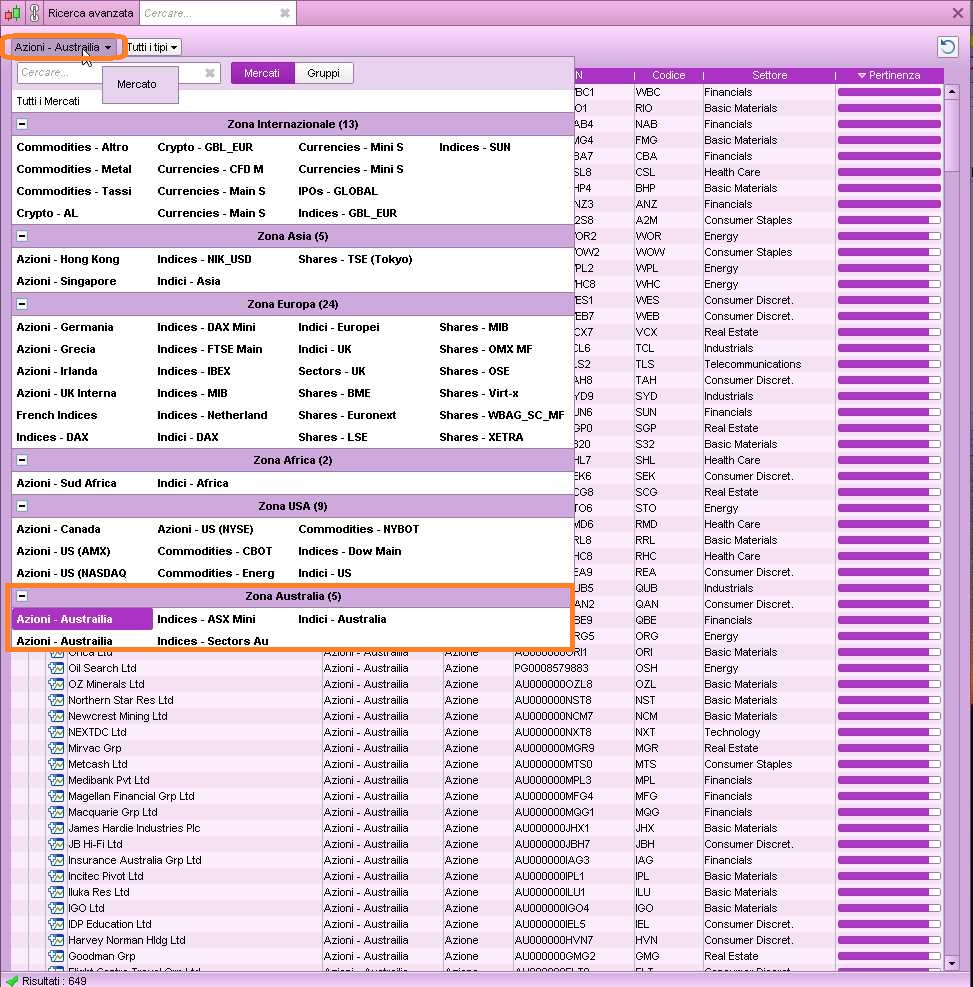Image resolution: width=973 pixels, height=987 pixels.
Task: Choose Shares - XETRA market
Action: tap(481, 437)
